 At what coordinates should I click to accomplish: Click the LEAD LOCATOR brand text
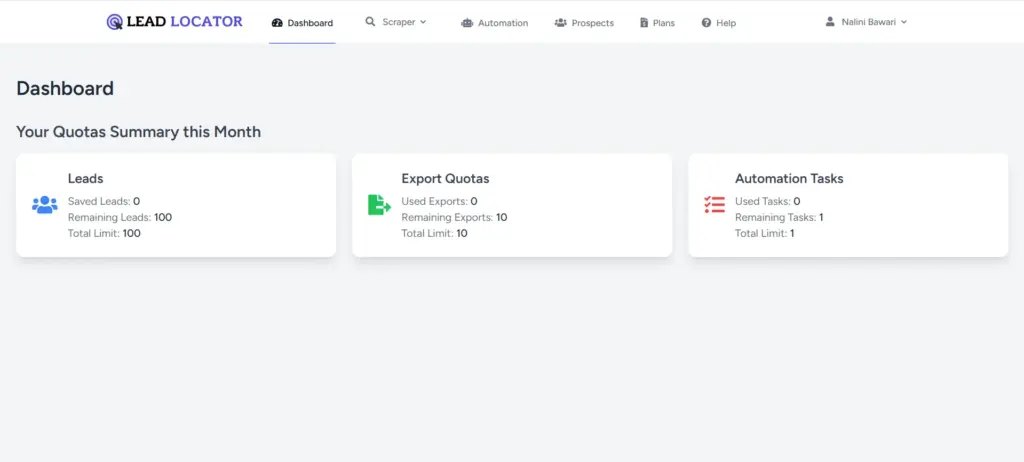coord(184,22)
